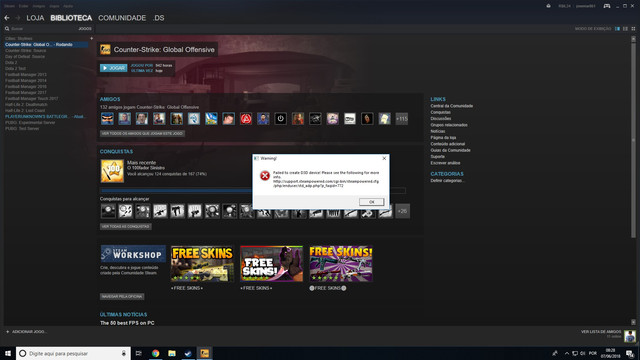The width and height of the screenshot is (640, 360).
Task: Switch to the list view mode icon
Action: coord(625,29)
